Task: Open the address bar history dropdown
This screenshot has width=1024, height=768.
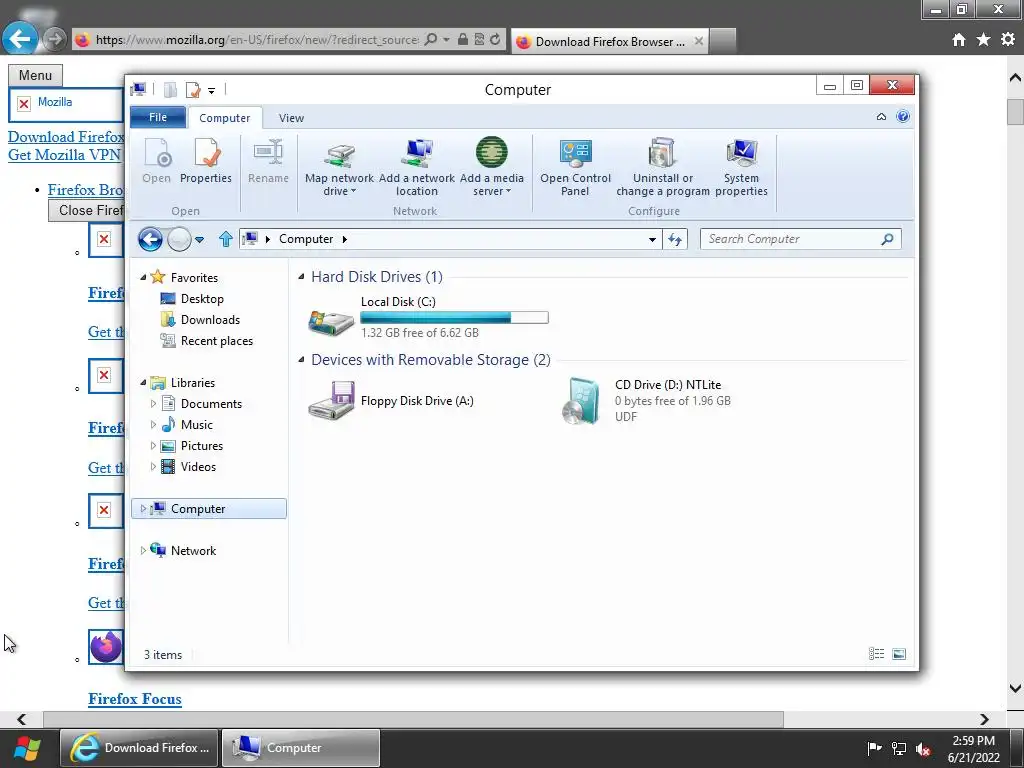Action: point(652,240)
